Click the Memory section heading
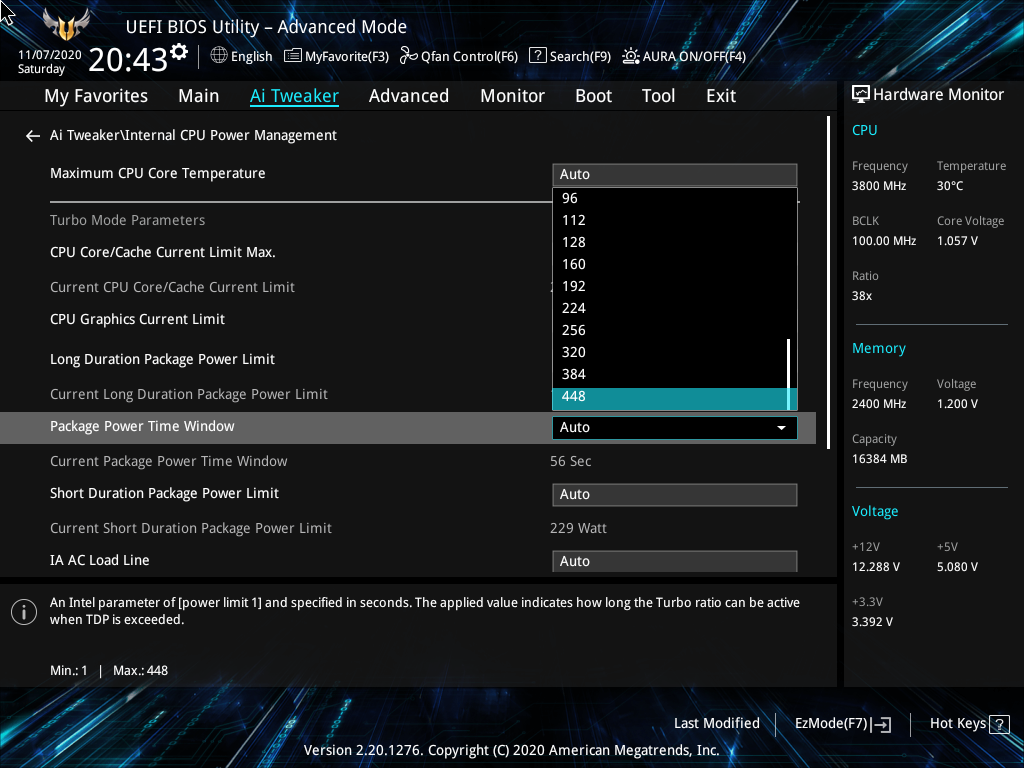This screenshot has height=768, width=1024. tap(878, 349)
